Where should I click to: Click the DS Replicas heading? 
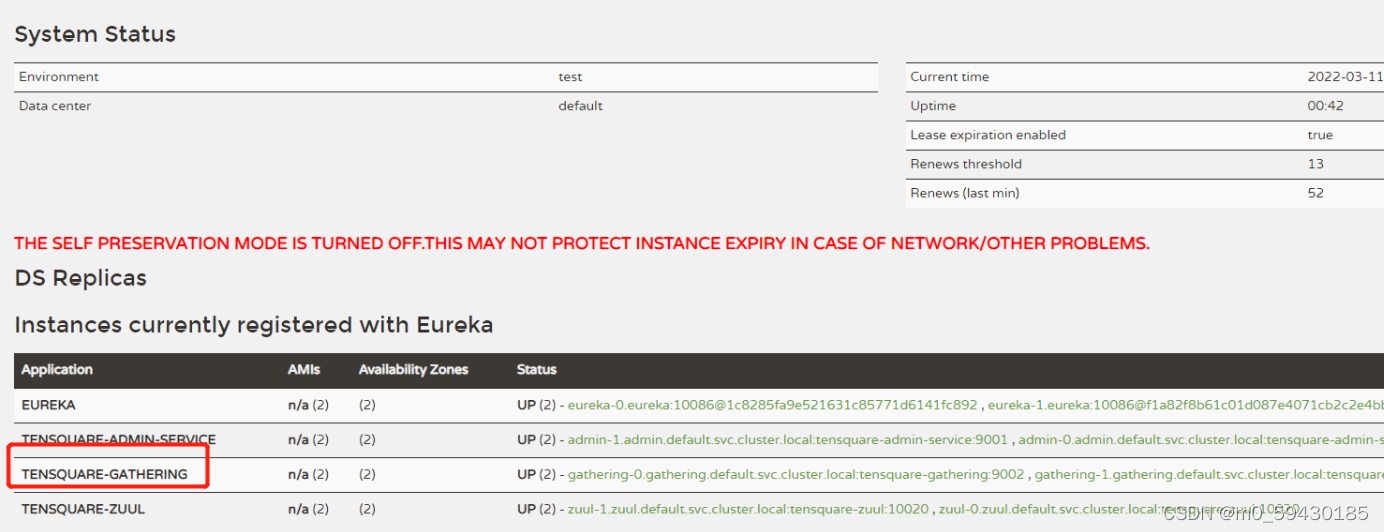[x=80, y=278]
